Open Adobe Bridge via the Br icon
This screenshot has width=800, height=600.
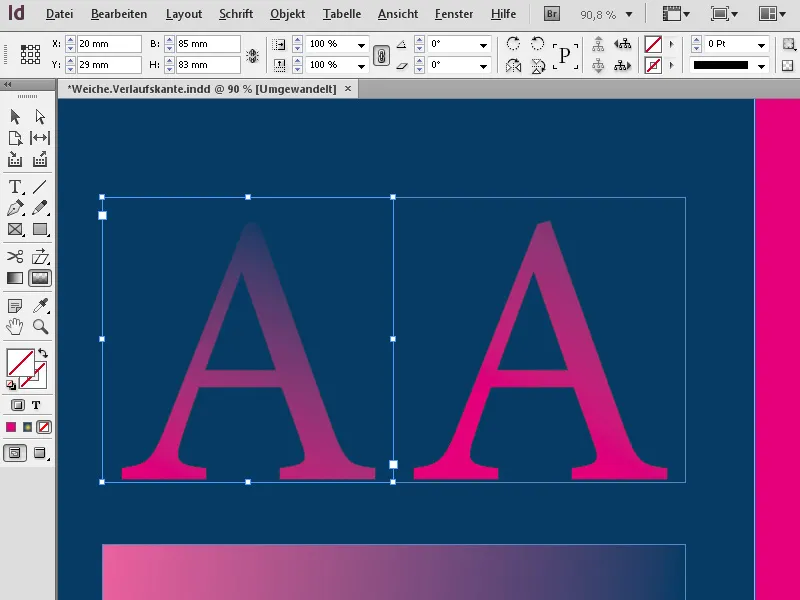[551, 14]
